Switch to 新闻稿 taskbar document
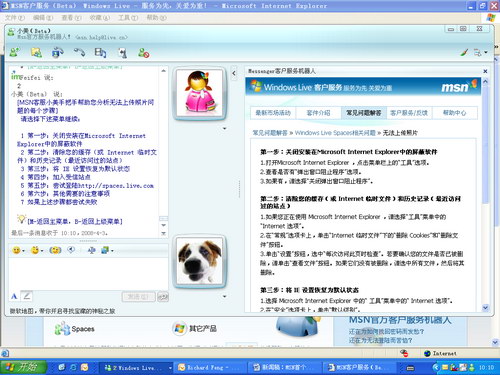Image resolution: width=500 pixels, height=375 pixels. click(284, 368)
